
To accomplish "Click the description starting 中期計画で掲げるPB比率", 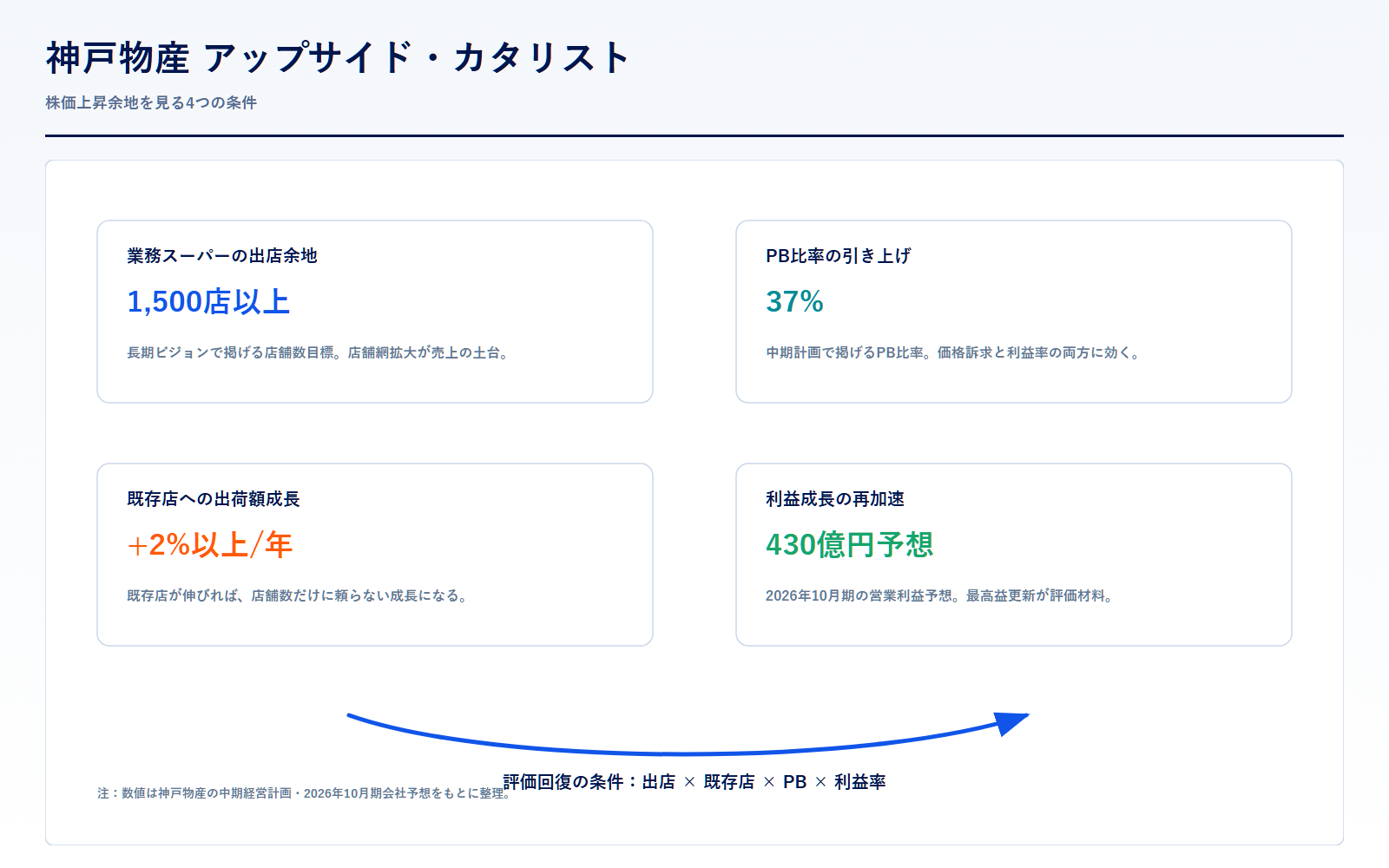I will pos(953,352).
